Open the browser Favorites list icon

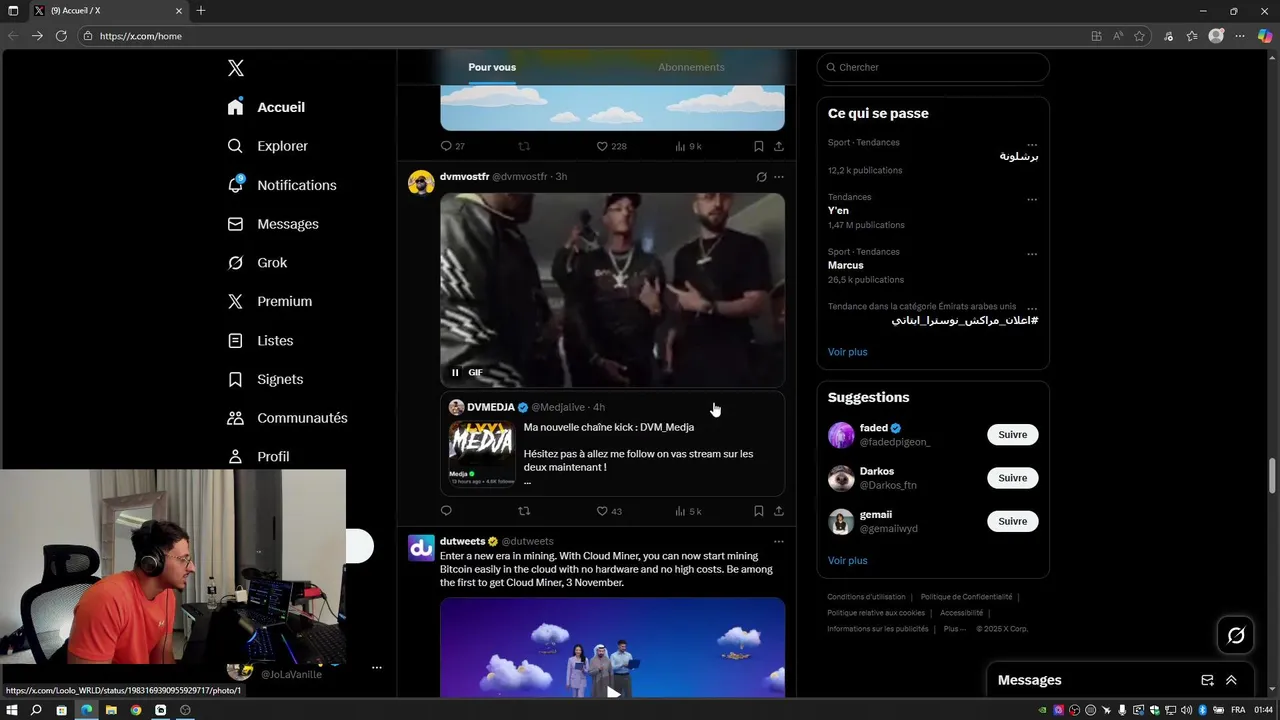[x=1192, y=36]
